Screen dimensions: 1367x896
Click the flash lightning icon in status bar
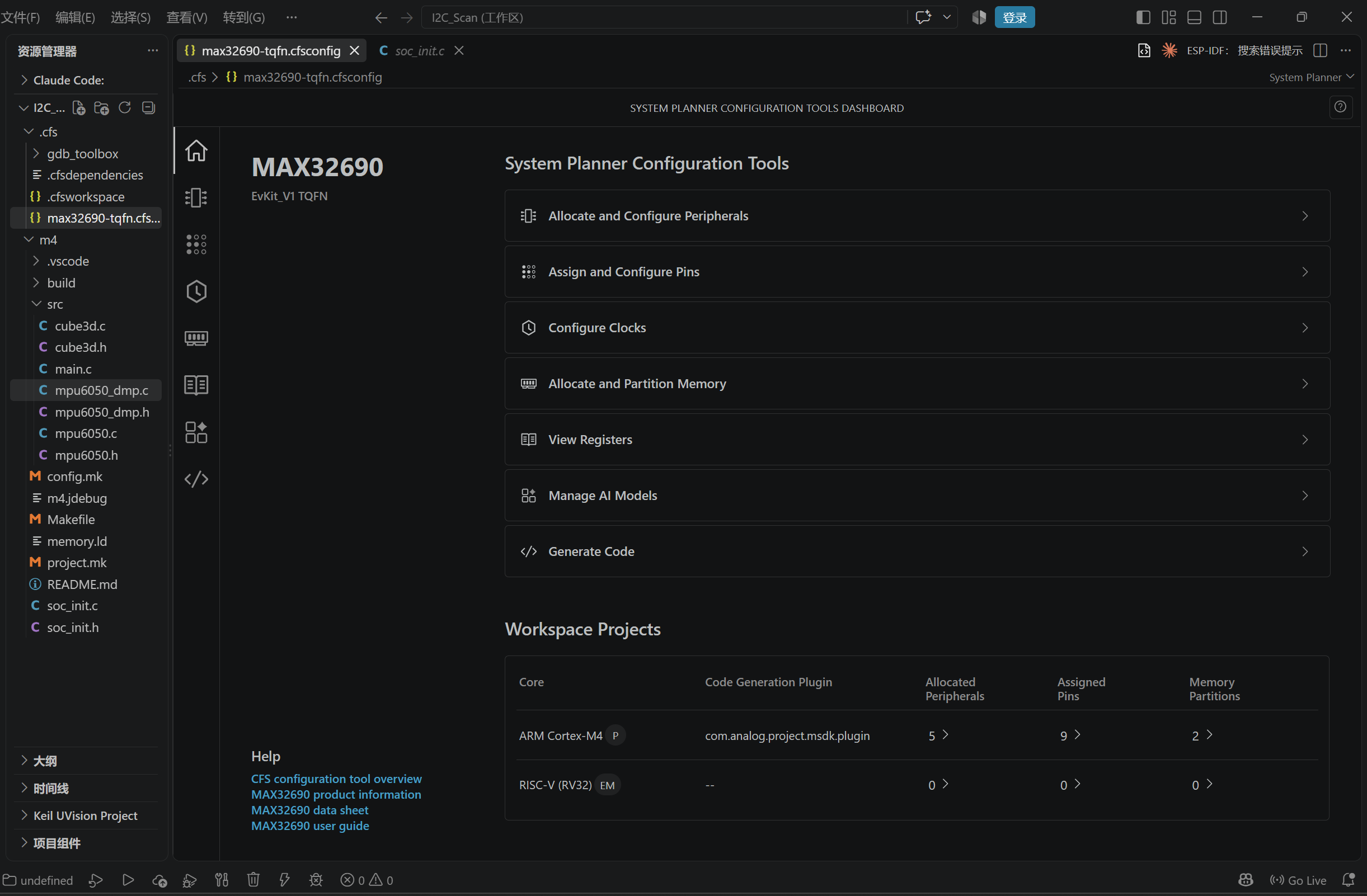coord(284,879)
